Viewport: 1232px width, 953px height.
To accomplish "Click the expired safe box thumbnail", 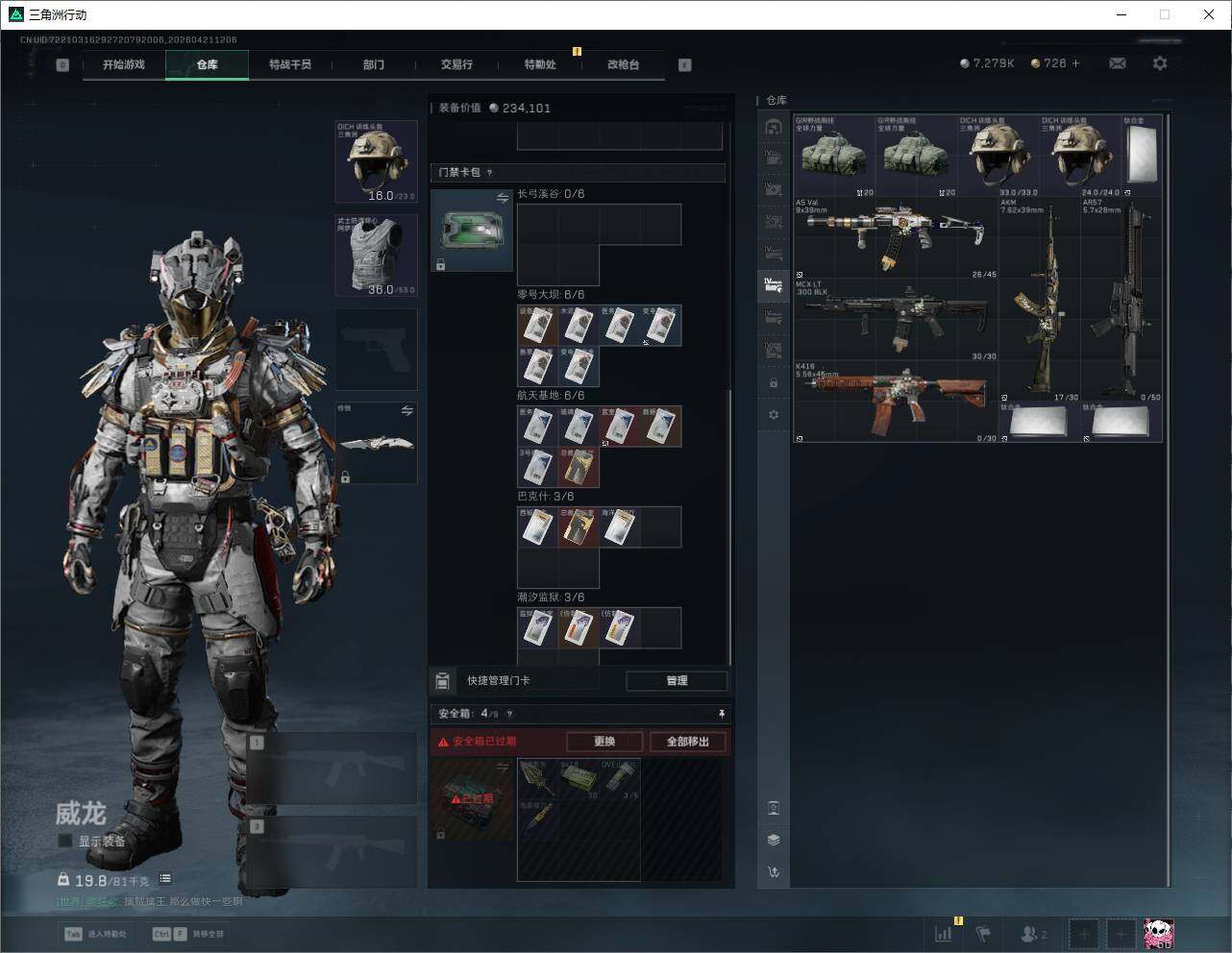I will (472, 798).
